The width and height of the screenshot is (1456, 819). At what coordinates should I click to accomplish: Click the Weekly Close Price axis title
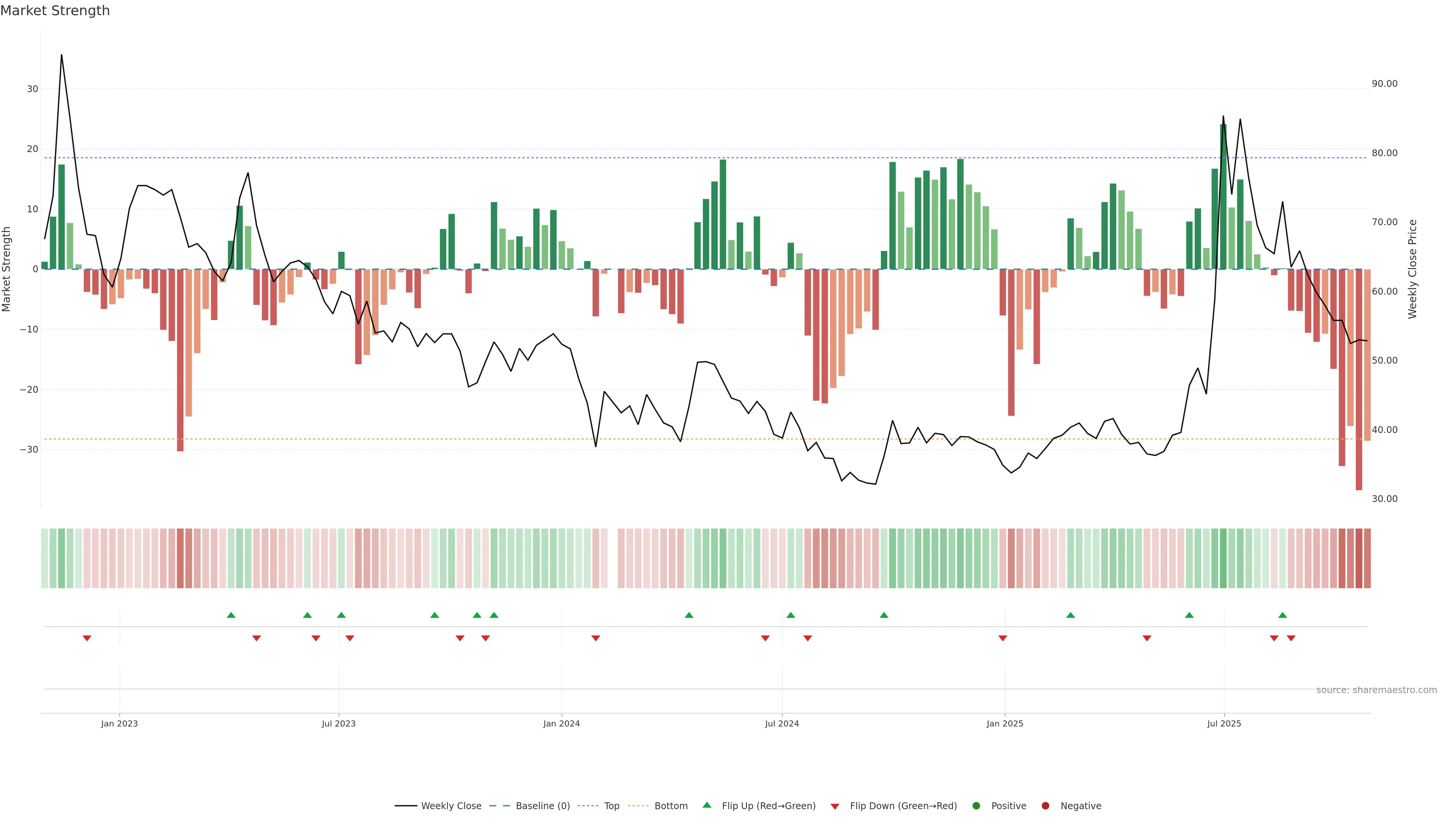[1412, 269]
